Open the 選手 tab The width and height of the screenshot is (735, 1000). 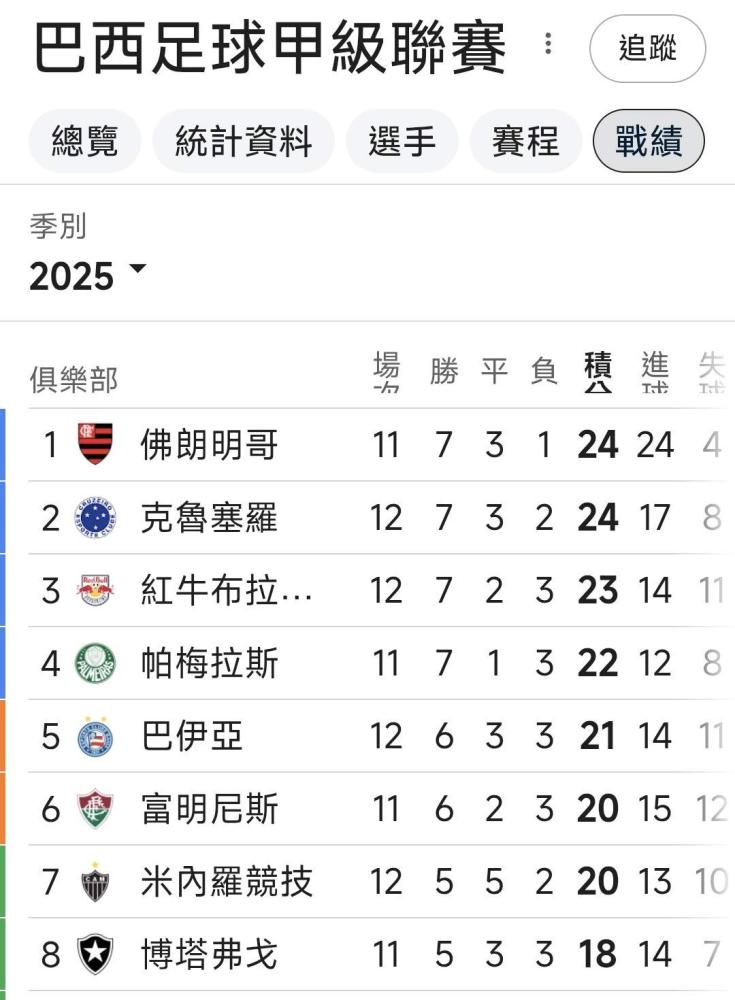(401, 141)
